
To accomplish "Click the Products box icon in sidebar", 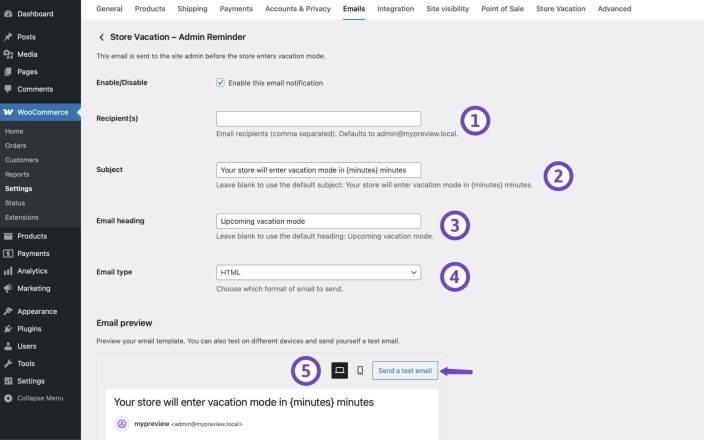I will coord(8,236).
